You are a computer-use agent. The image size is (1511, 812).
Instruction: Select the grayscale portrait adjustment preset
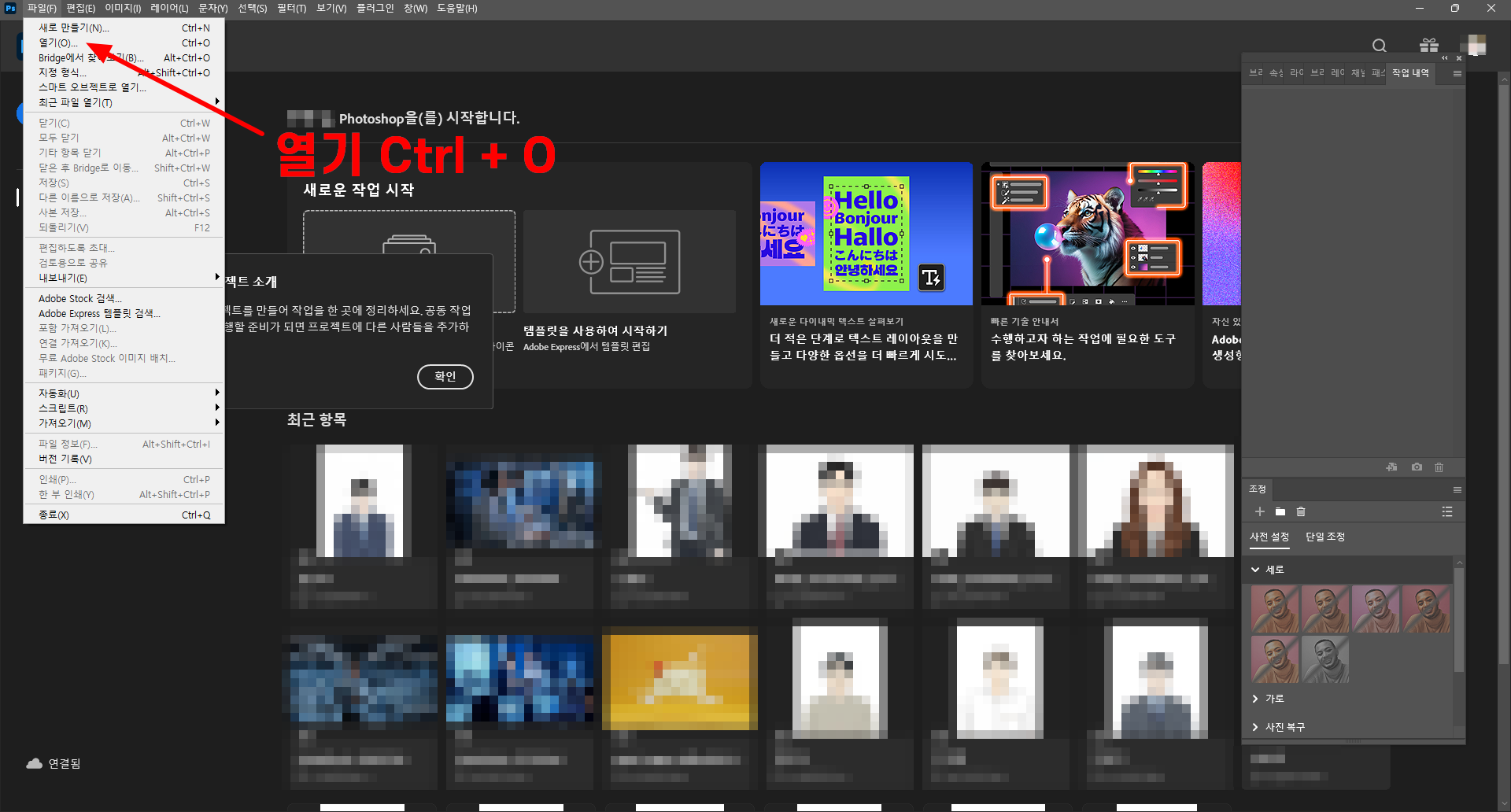point(1325,659)
